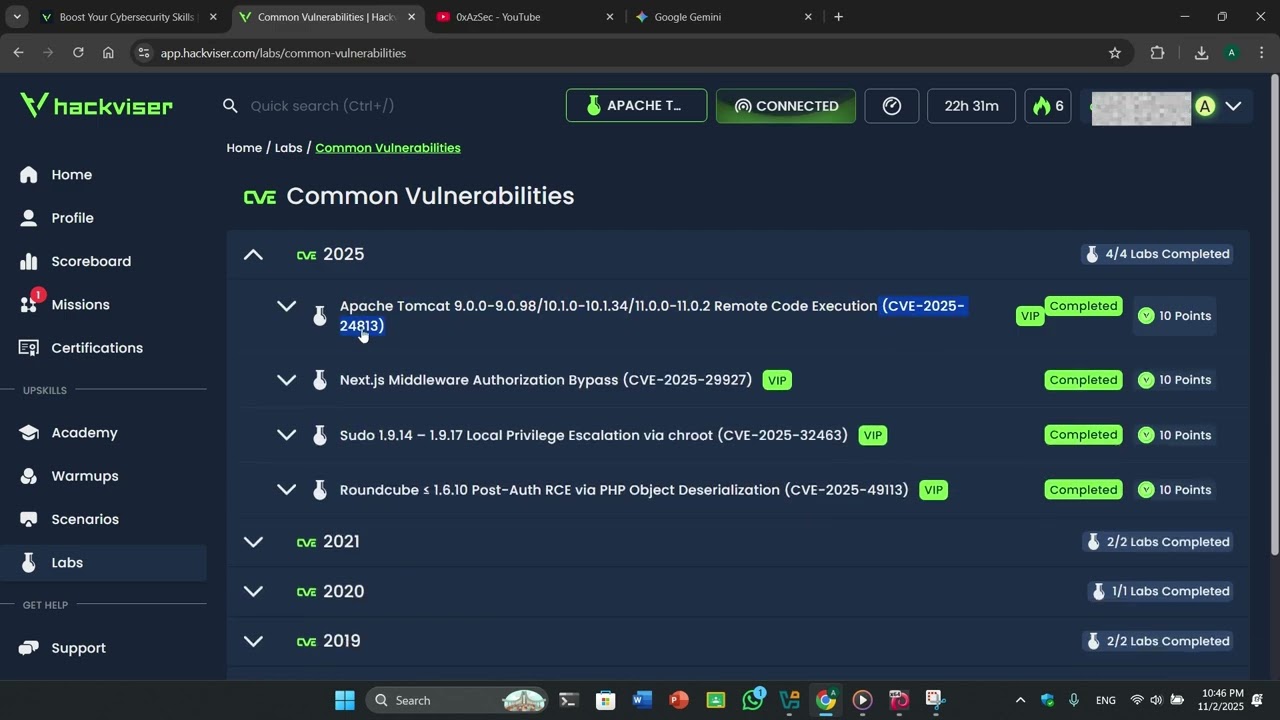Image resolution: width=1280 pixels, height=720 pixels.
Task: Open a new browser tab
Action: click(x=838, y=17)
